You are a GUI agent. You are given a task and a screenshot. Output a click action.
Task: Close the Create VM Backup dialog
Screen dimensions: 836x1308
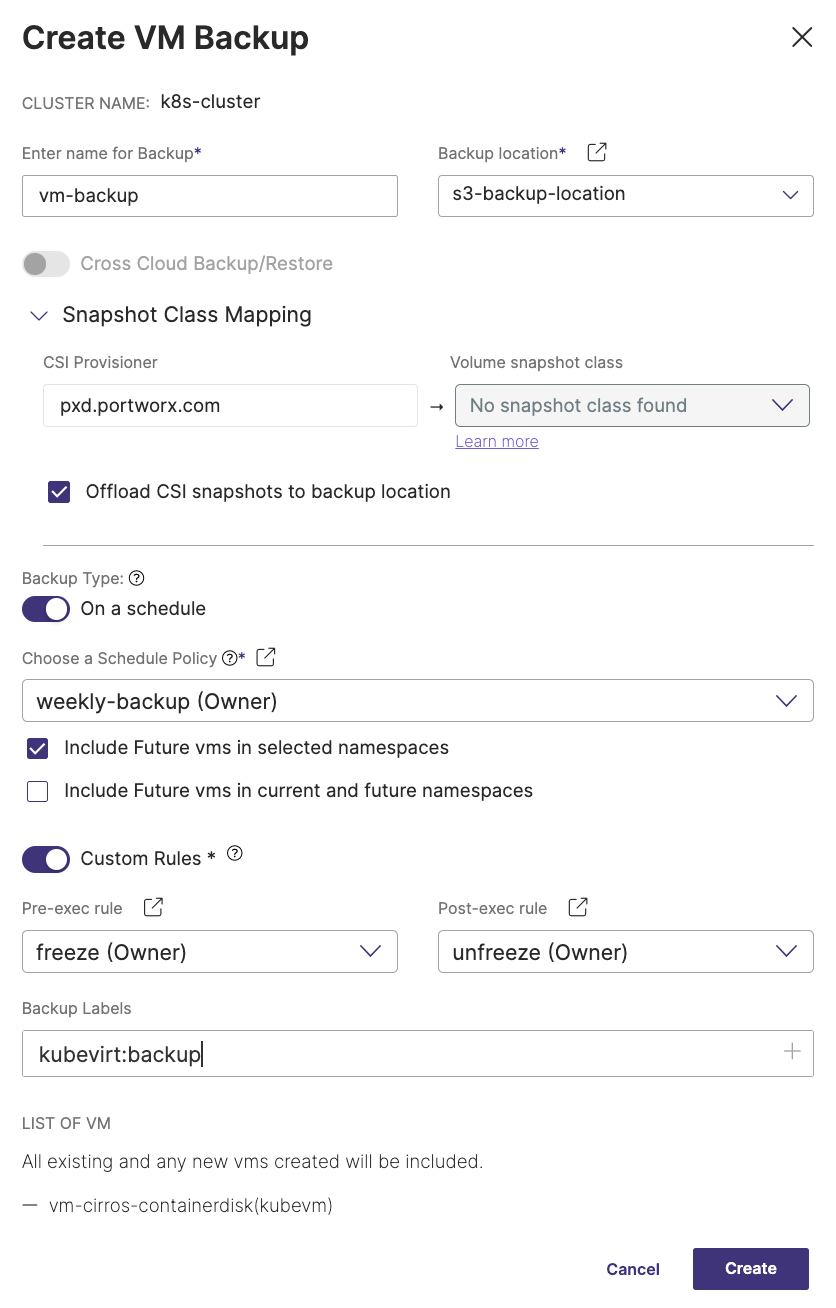801,38
